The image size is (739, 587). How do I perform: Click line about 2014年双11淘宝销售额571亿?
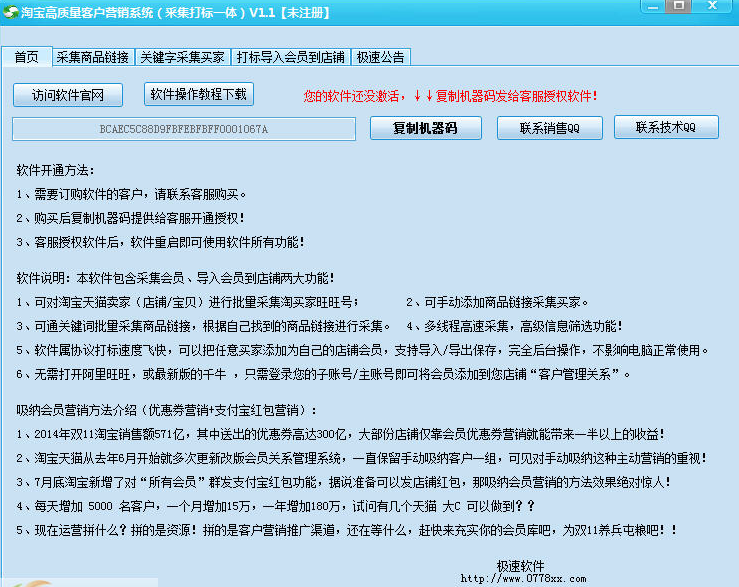coord(340,434)
